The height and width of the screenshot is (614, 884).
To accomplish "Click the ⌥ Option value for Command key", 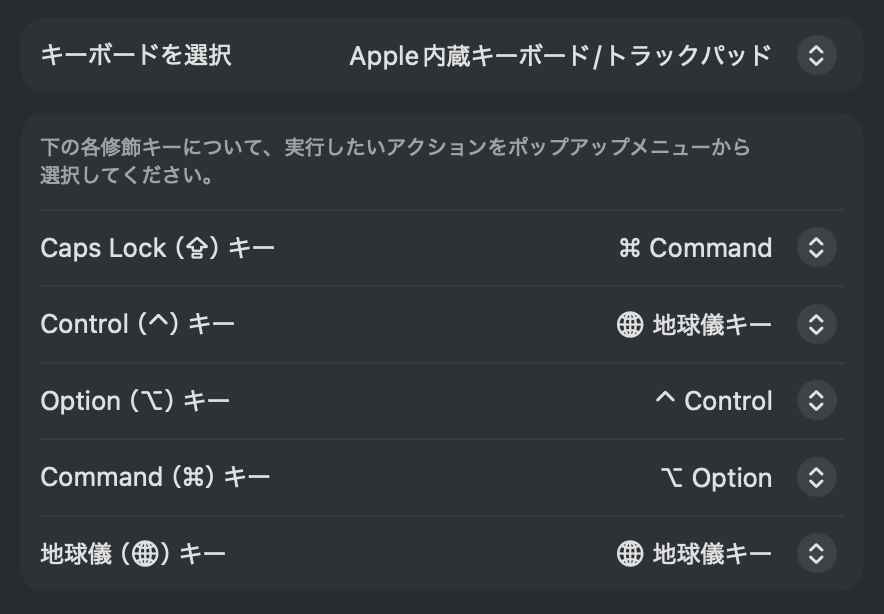I will coord(716,478).
